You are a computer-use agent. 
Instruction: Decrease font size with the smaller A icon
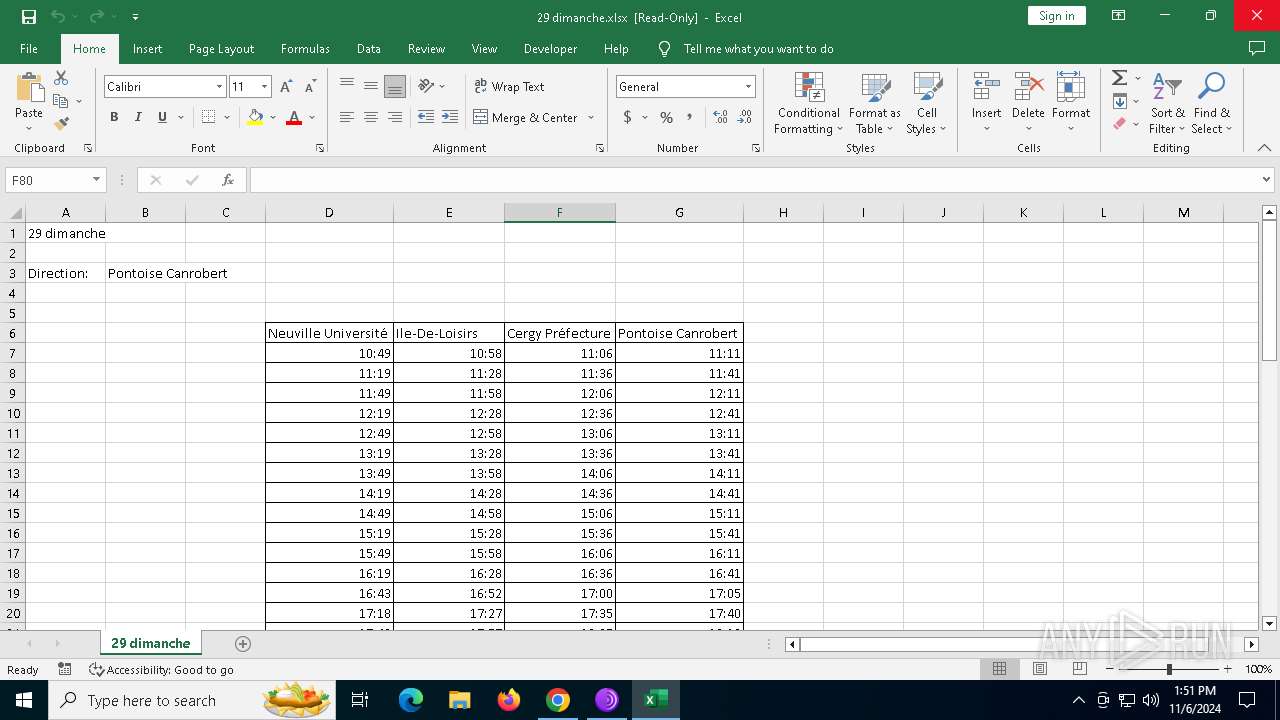coord(310,87)
